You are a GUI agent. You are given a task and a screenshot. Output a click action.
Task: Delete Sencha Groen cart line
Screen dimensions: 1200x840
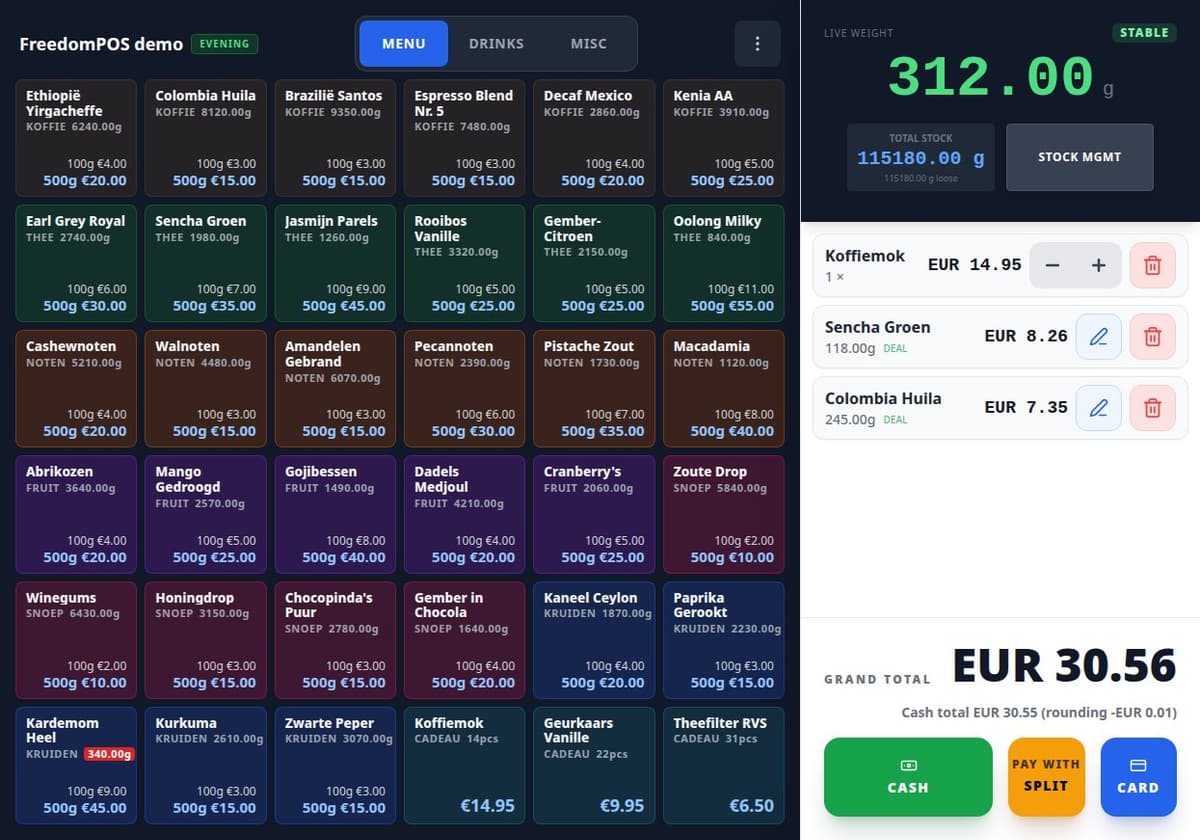click(x=1152, y=337)
